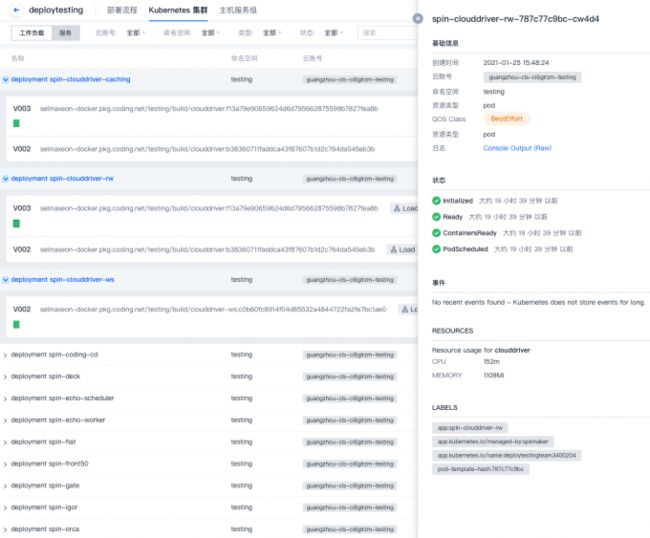Open Console Output (Raw) log link

(x=517, y=148)
